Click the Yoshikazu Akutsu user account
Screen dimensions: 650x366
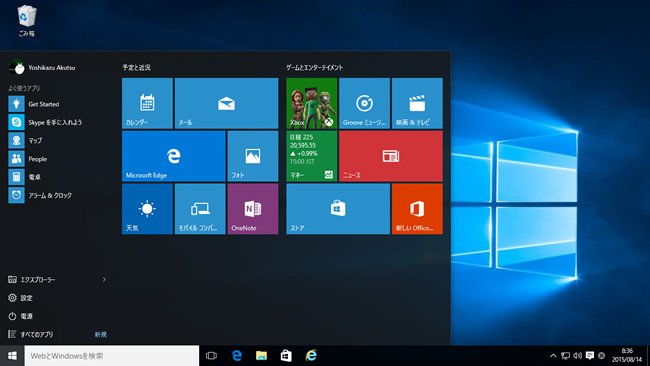(x=42, y=68)
